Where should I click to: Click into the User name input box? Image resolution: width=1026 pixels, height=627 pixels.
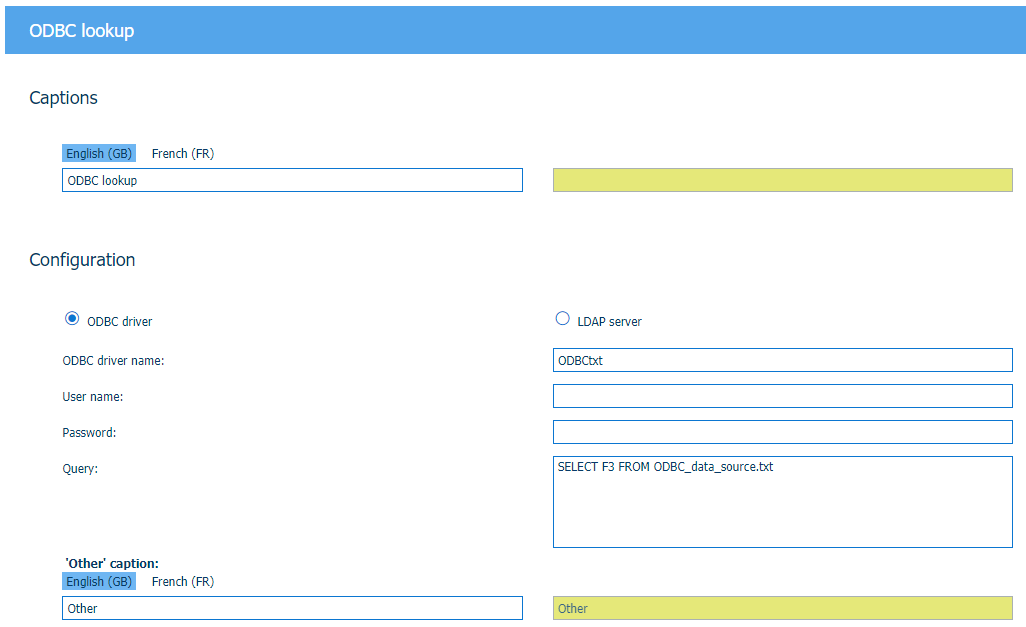coord(782,396)
